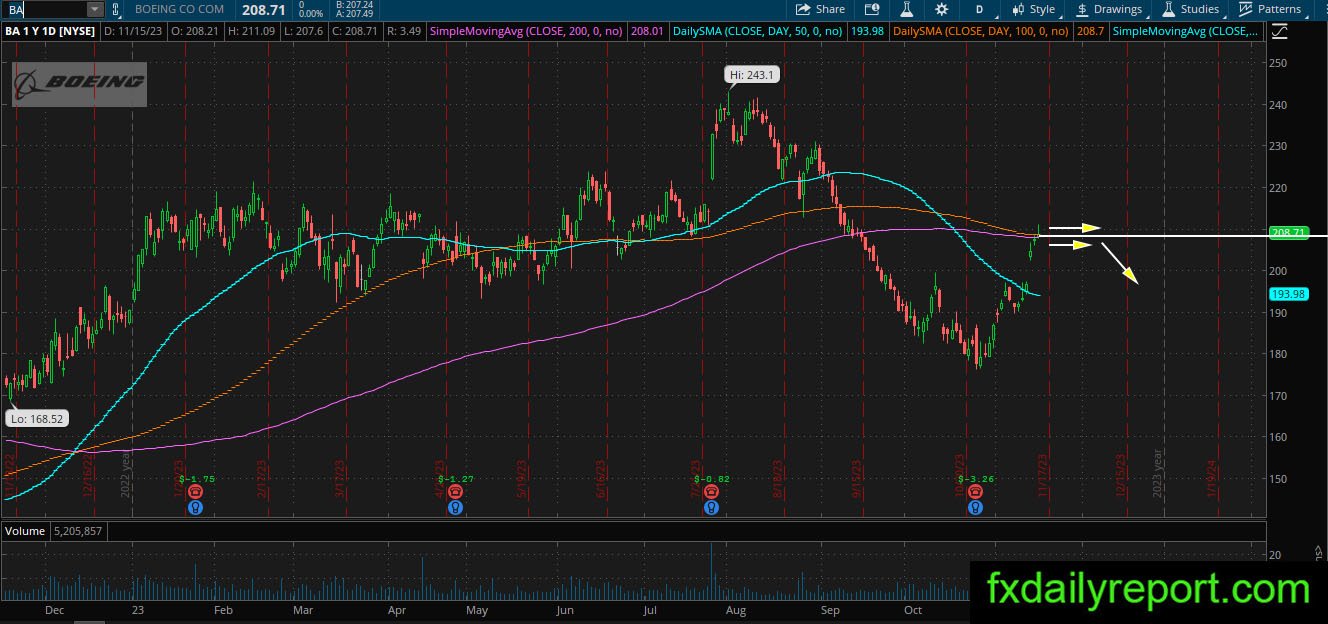Click the BA 1 Y 1D [NYSE] chart label
The height and width of the screenshot is (624, 1328).
pos(51,31)
